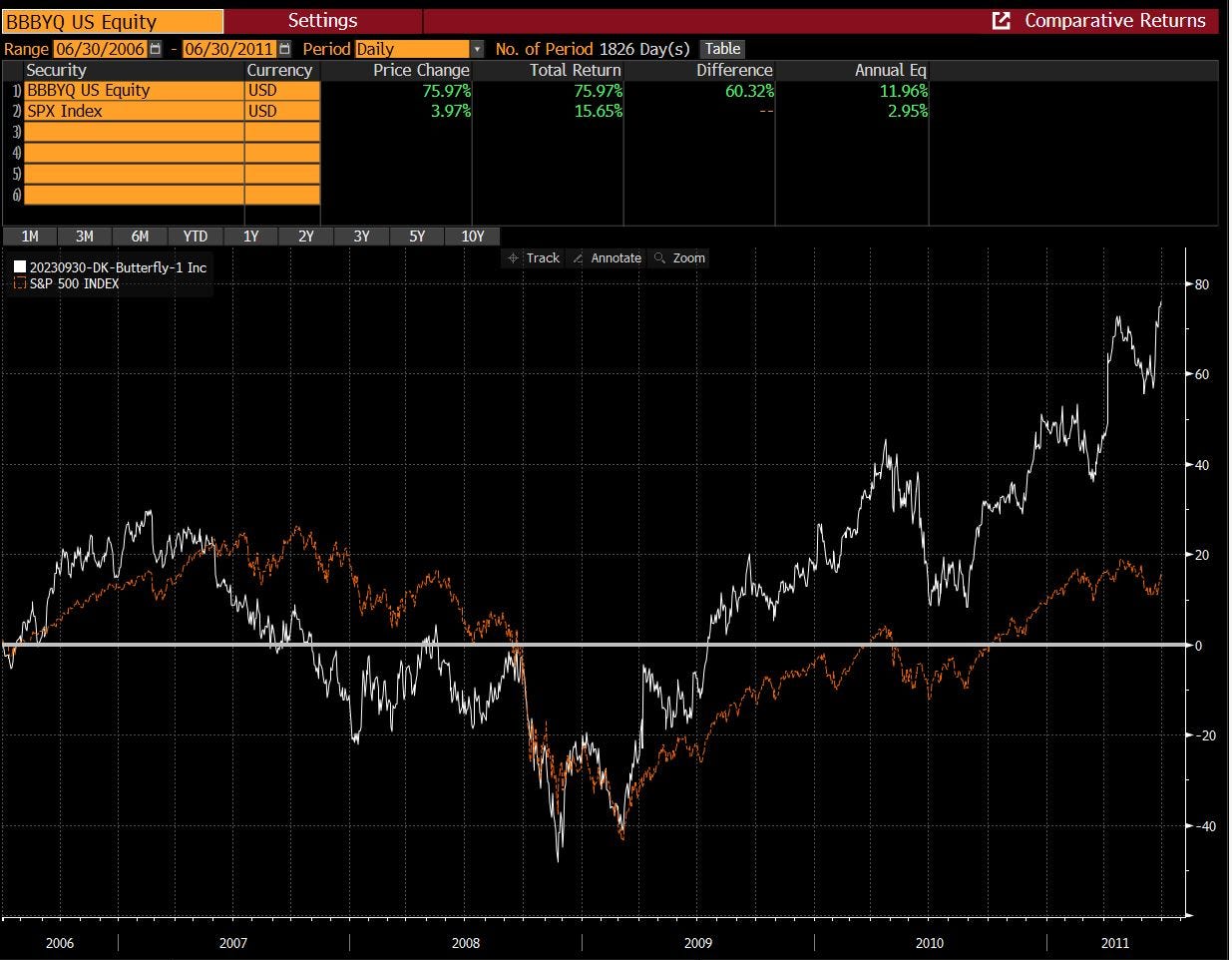Click the white legend swatch for Butterfly-1 Inc
The height and width of the screenshot is (960, 1232).
[x=20, y=267]
